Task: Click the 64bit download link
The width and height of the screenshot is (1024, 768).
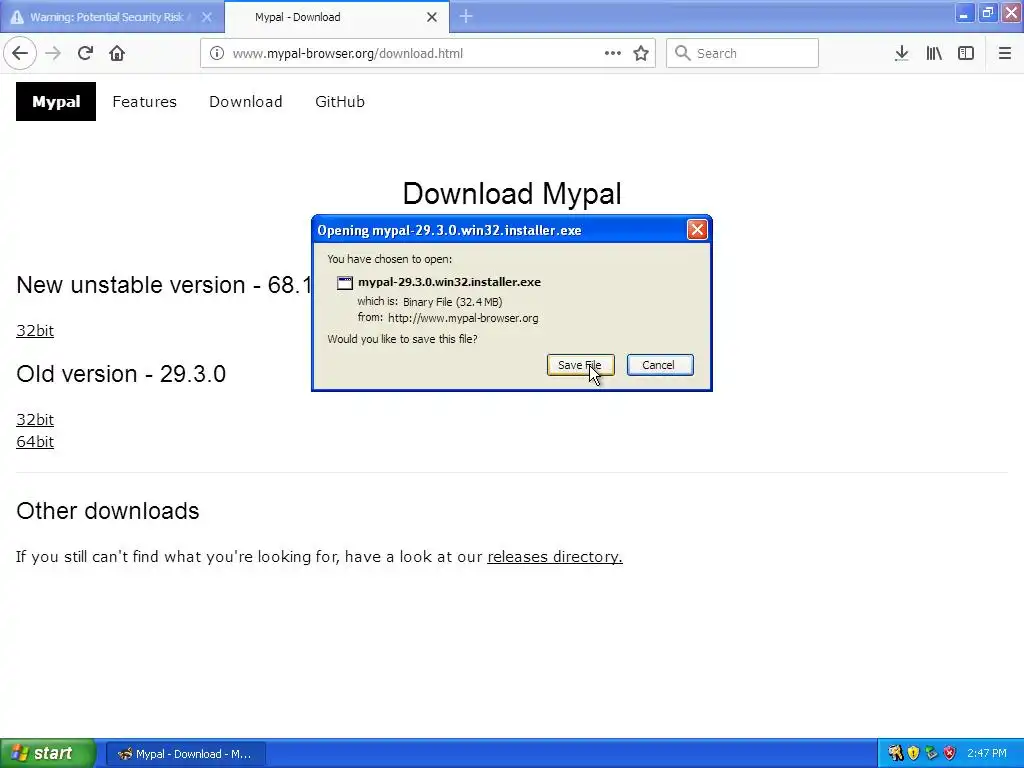Action: pos(35,441)
